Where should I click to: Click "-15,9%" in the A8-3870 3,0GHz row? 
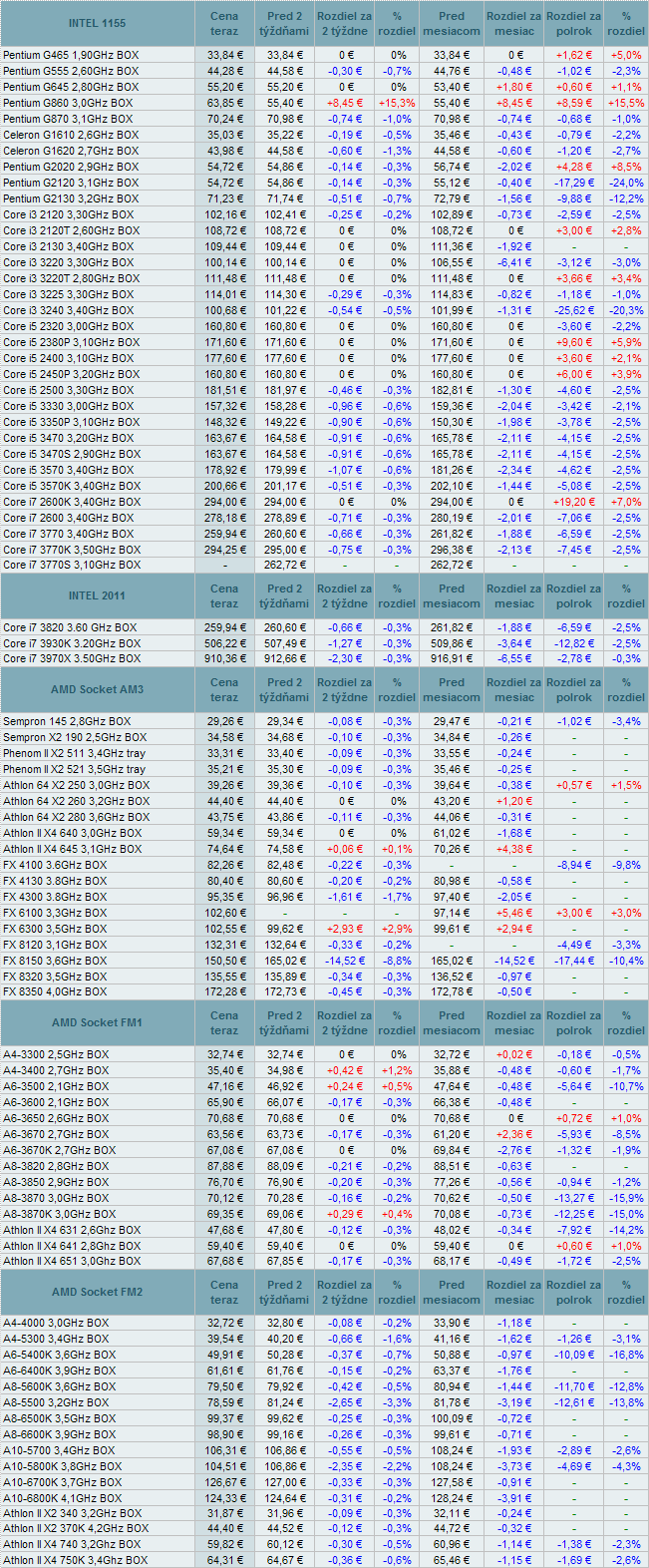click(x=626, y=1198)
